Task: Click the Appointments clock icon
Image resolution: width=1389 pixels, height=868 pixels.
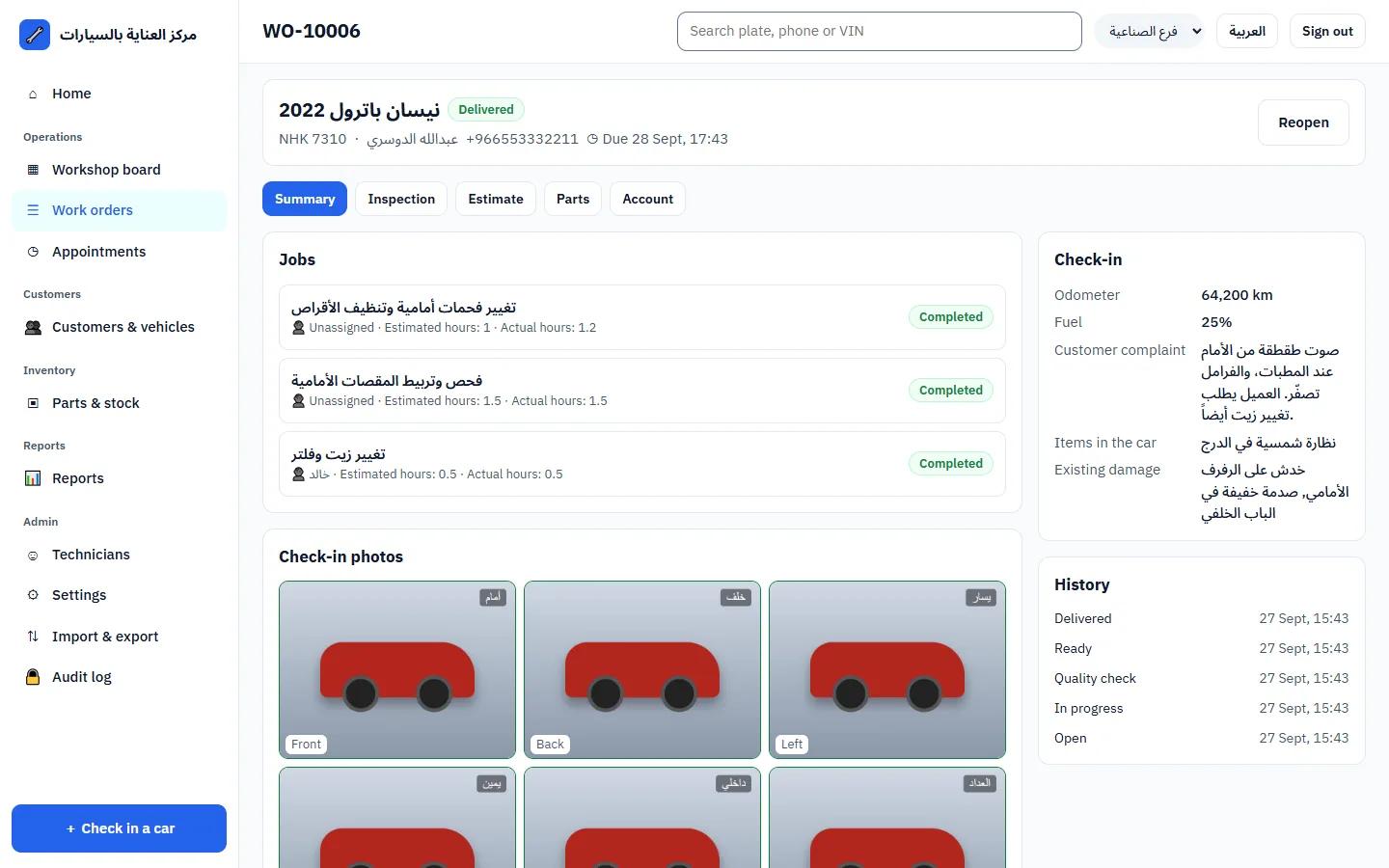Action: 33,252
